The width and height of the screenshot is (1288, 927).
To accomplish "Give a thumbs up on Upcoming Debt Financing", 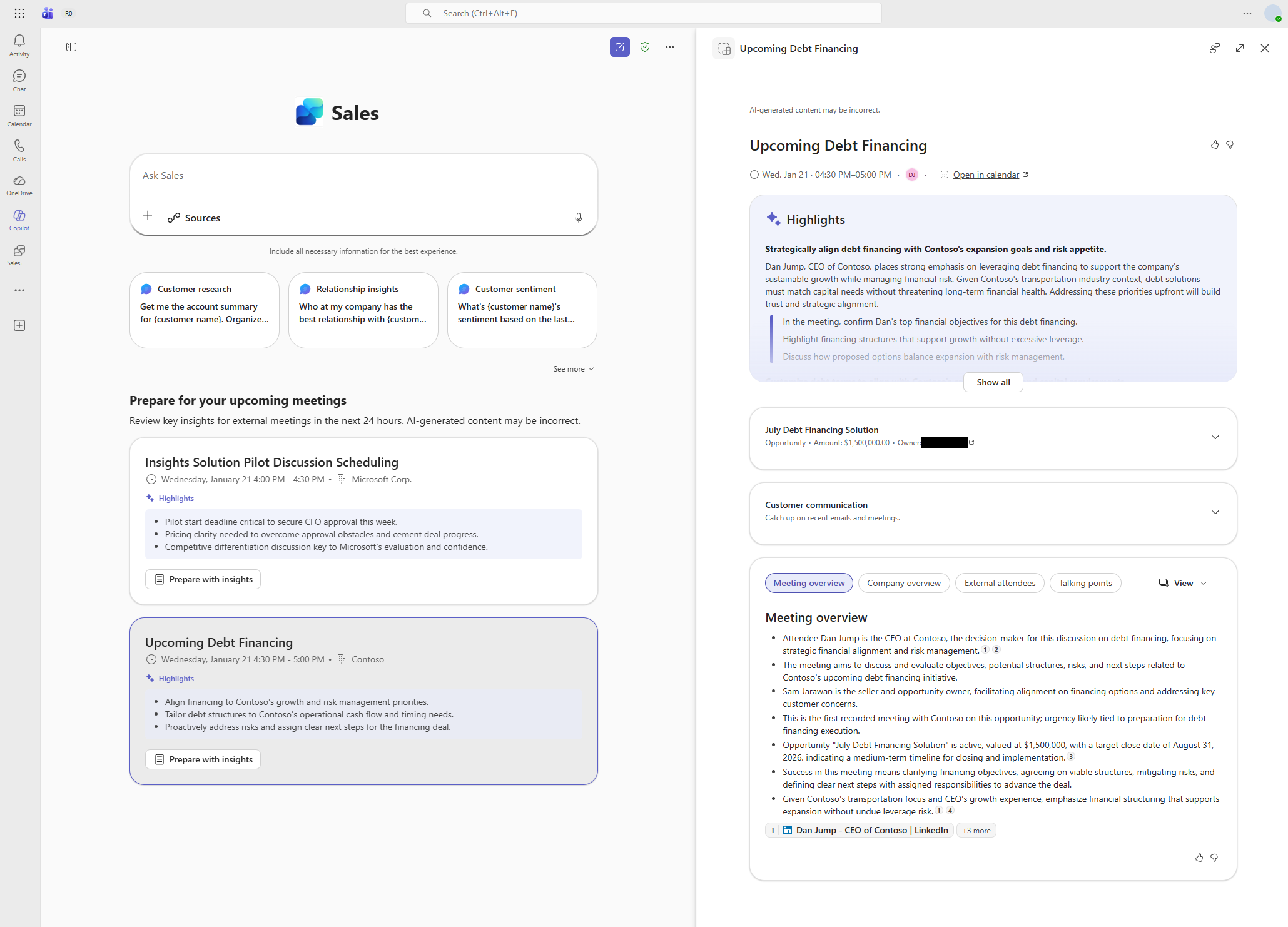I will [1214, 144].
